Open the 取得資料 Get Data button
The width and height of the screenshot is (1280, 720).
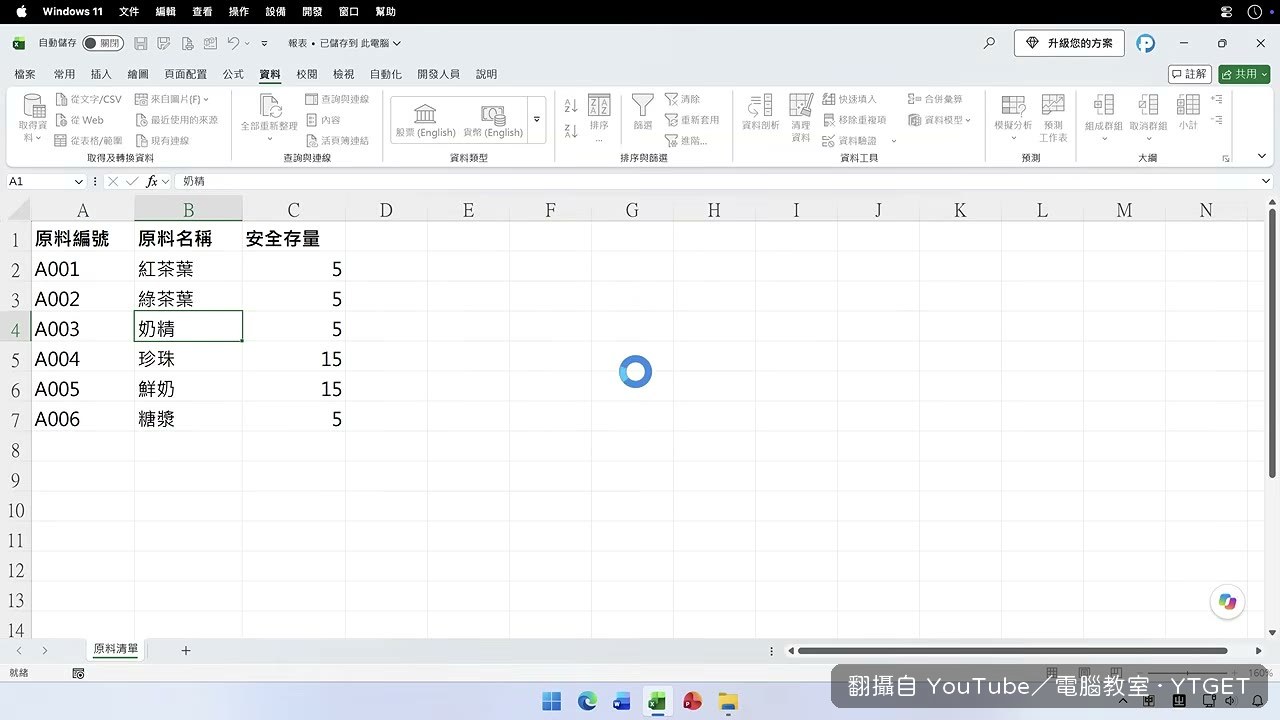click(x=33, y=119)
